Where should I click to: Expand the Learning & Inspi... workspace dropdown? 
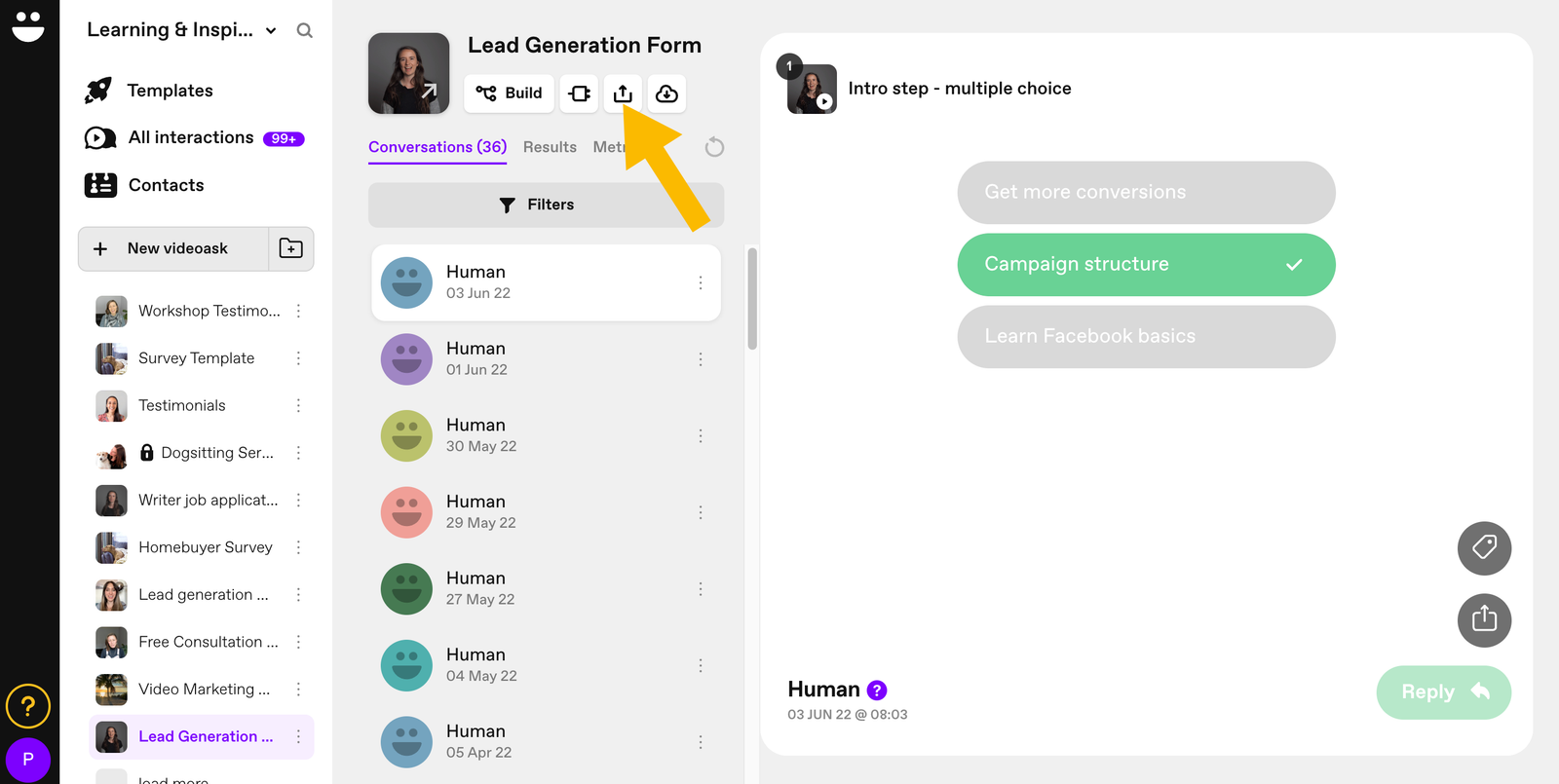click(271, 31)
